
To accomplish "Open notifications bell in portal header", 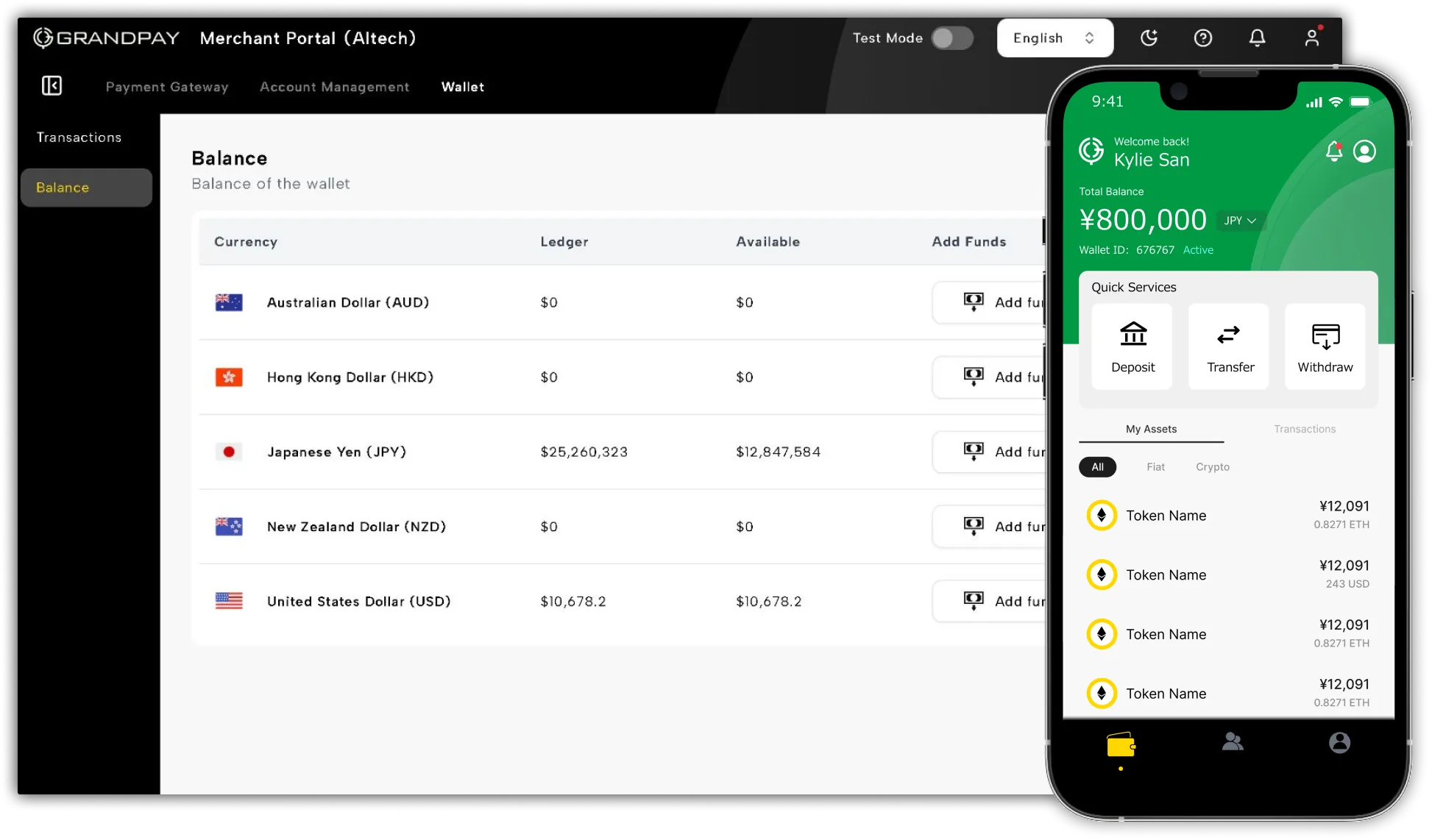I will point(1257,38).
